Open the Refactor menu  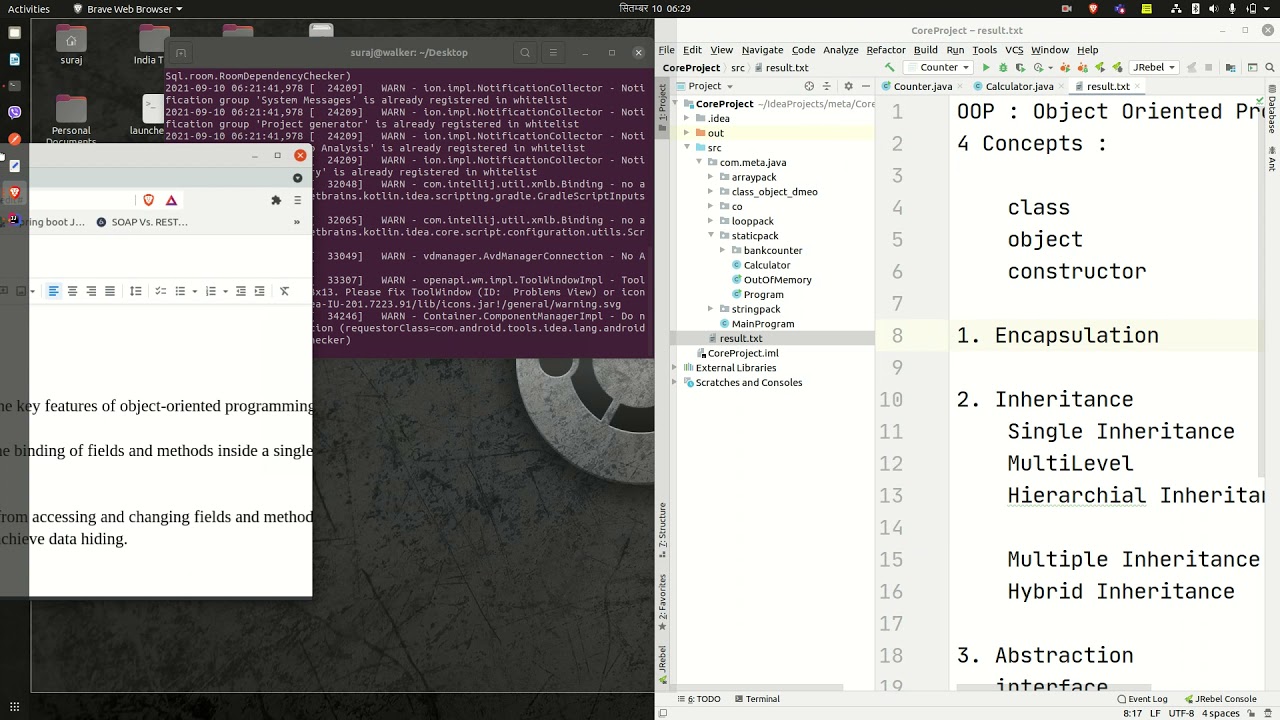pyautogui.click(x=885, y=50)
